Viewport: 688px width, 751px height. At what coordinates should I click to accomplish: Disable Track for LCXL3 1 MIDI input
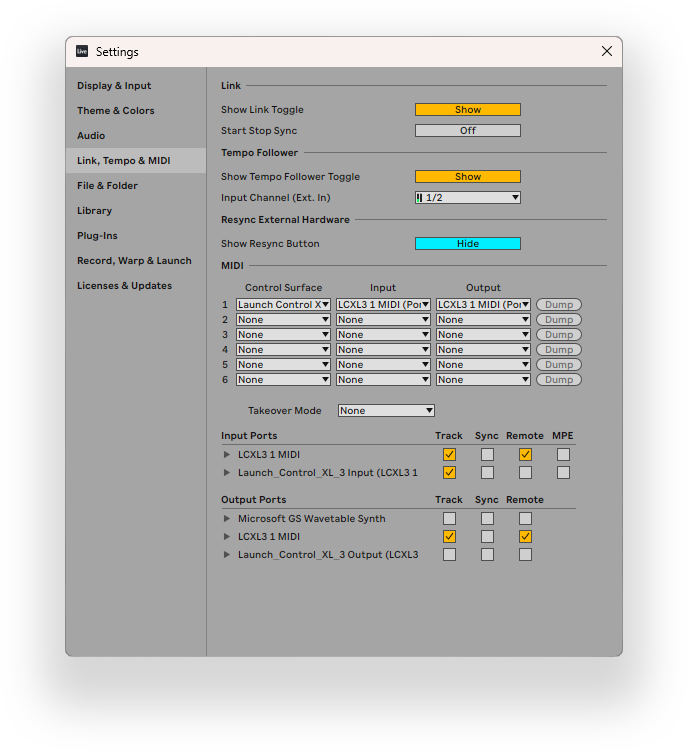pos(449,455)
